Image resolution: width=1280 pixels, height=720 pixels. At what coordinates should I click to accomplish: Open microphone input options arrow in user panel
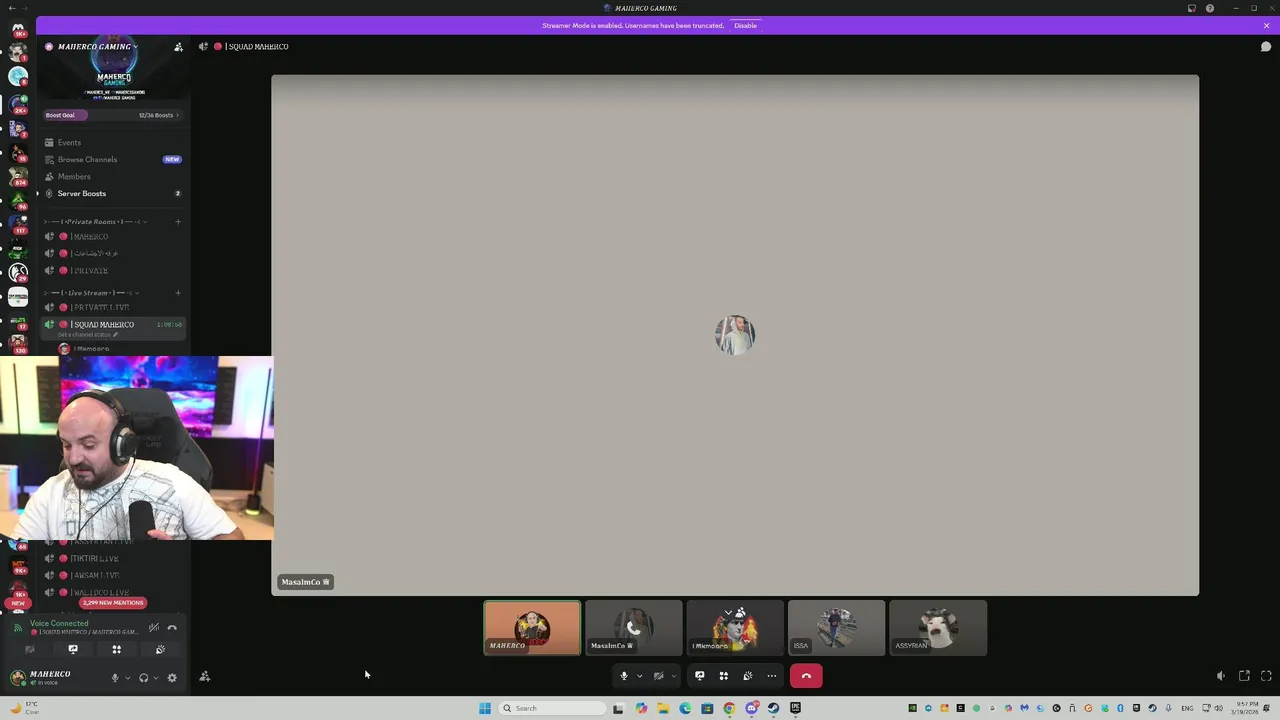click(x=127, y=678)
